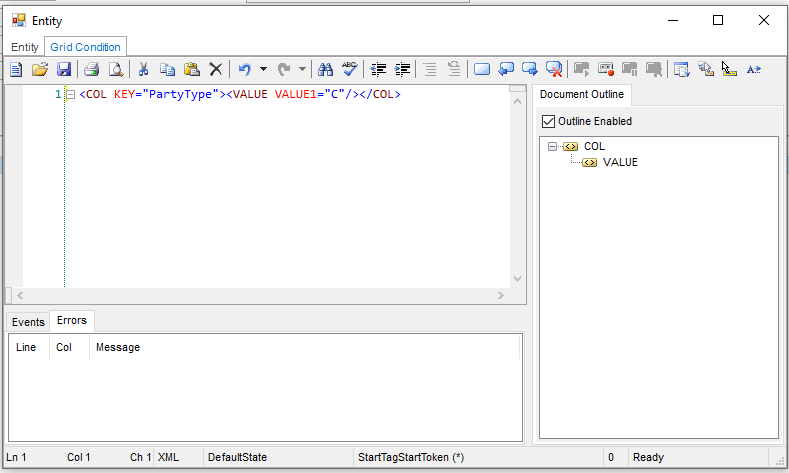Switch to the Events tab
The image size is (789, 473).
(x=28, y=322)
